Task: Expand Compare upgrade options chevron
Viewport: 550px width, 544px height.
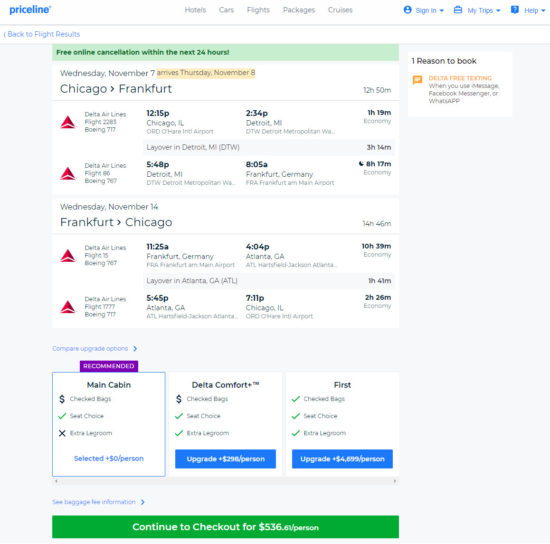Action: tap(135, 349)
